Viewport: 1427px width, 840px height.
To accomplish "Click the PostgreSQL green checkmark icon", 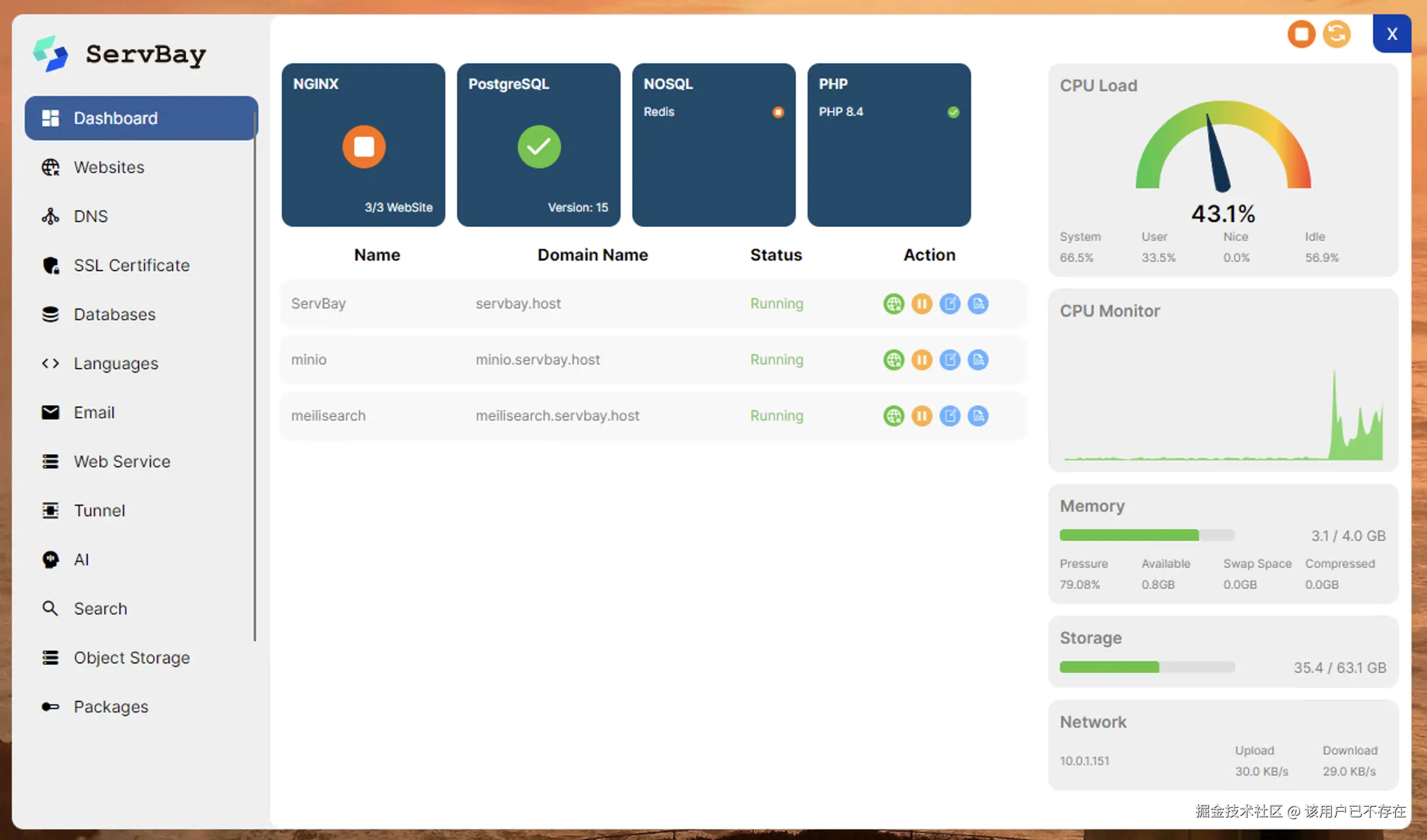I will point(539,147).
